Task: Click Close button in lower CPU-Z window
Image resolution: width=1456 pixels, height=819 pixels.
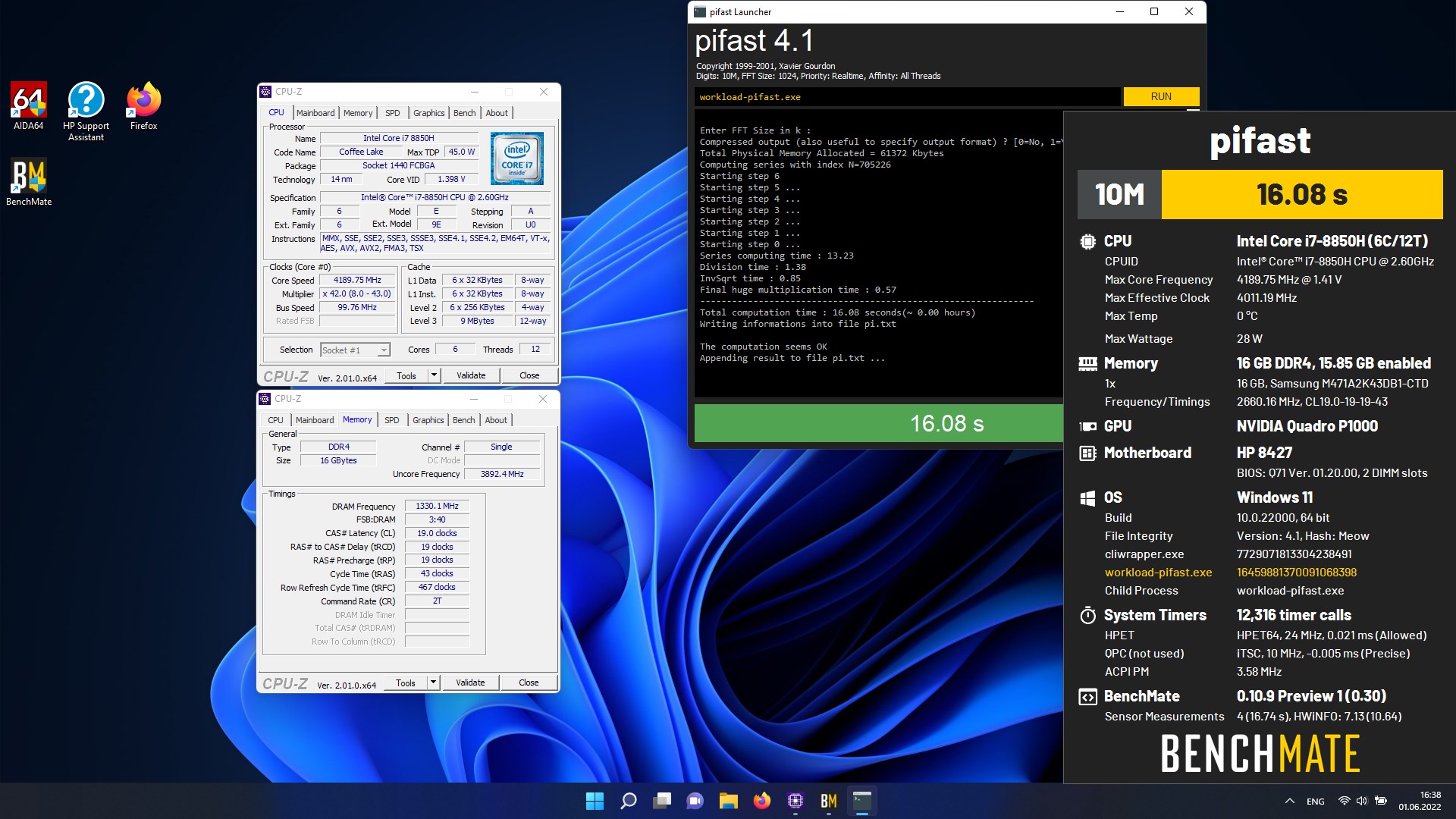Action: 529,682
